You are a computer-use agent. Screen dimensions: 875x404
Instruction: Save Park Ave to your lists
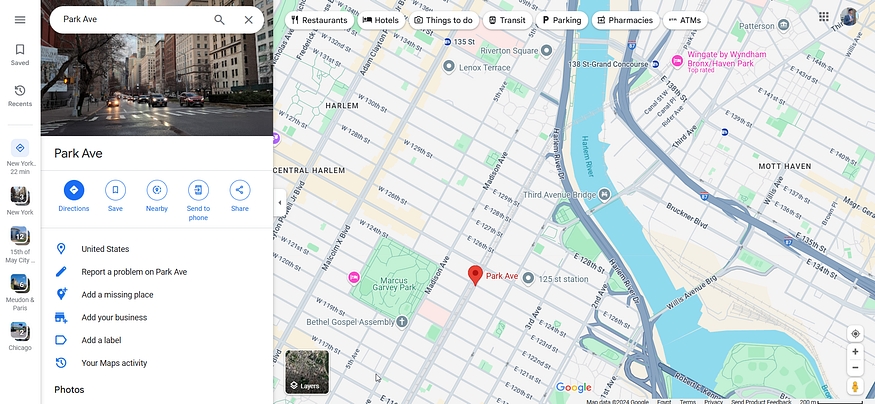pos(115,196)
